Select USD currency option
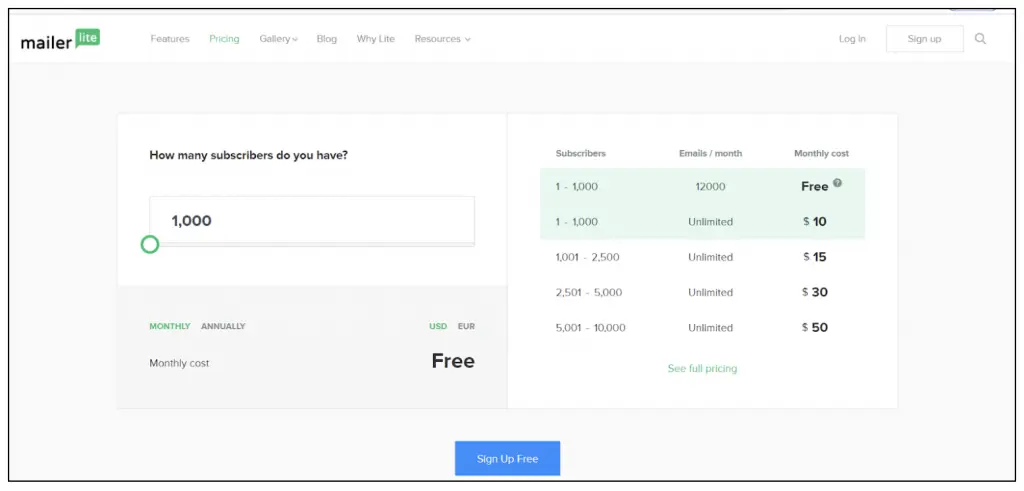1024x491 pixels. click(438, 326)
